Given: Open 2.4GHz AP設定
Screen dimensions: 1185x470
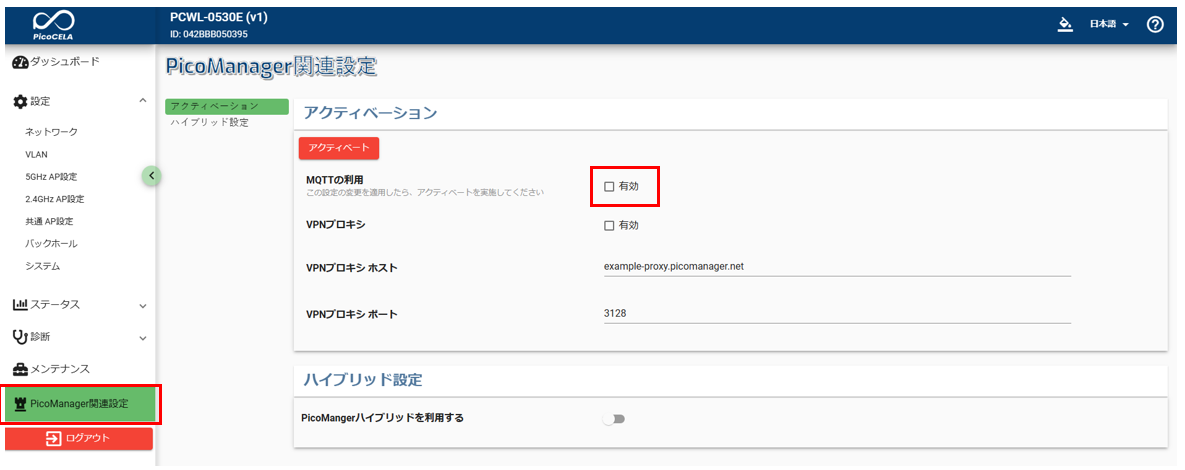Looking at the screenshot, I should tap(54, 199).
